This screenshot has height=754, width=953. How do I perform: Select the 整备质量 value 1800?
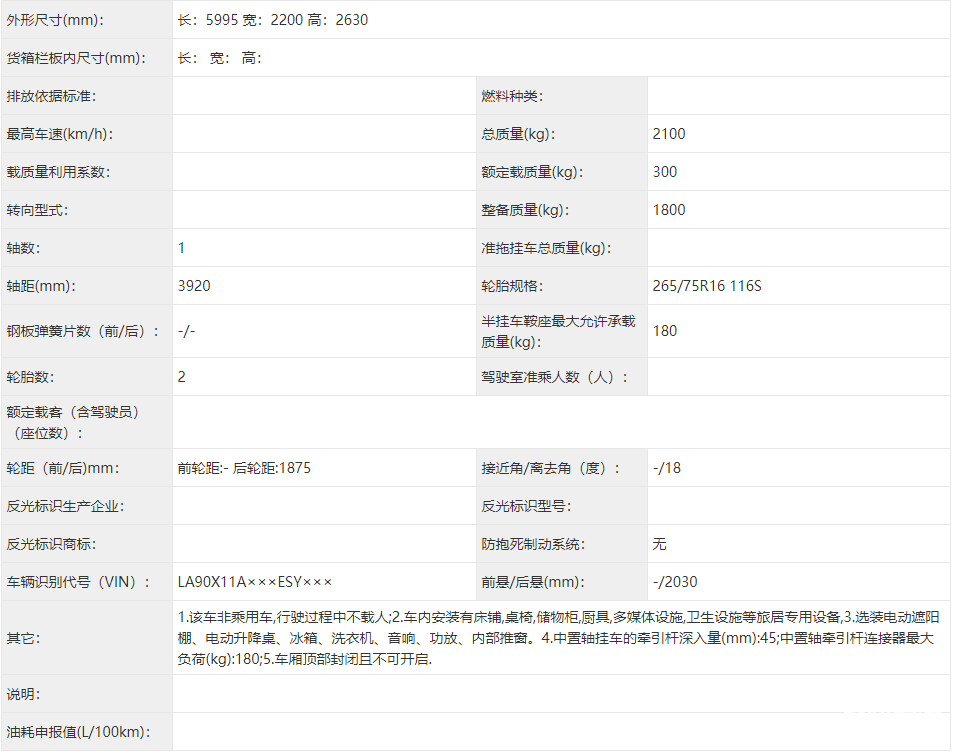(669, 210)
